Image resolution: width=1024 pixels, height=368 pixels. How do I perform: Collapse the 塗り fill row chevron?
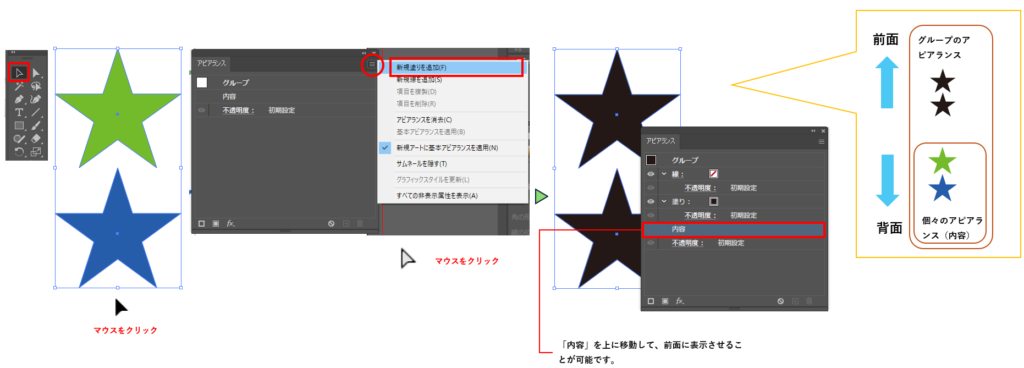point(664,202)
